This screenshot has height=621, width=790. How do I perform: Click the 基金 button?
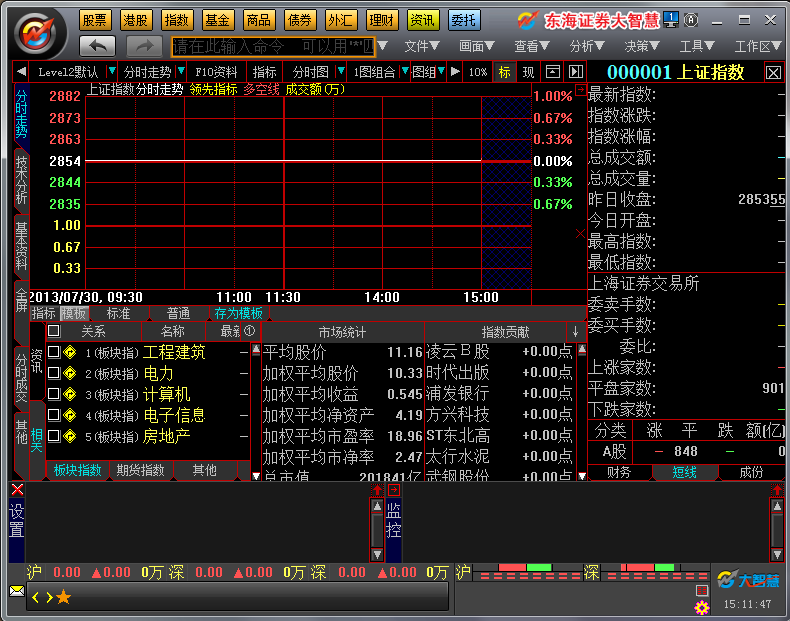click(217, 20)
